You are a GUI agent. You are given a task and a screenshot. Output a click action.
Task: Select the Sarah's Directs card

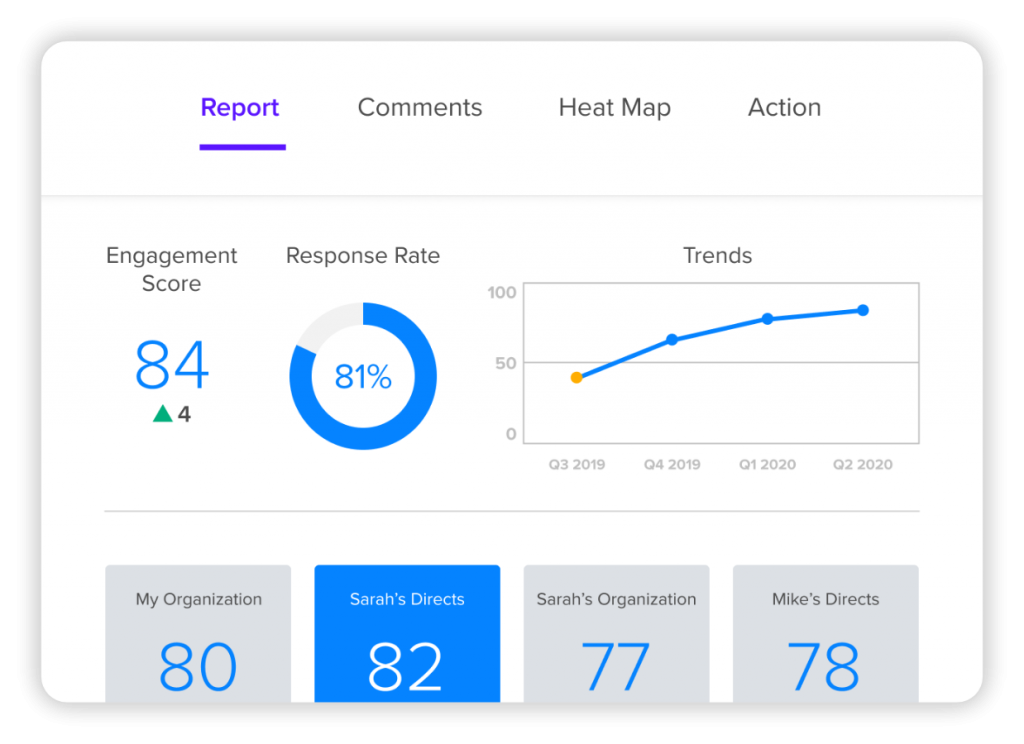[x=408, y=634]
